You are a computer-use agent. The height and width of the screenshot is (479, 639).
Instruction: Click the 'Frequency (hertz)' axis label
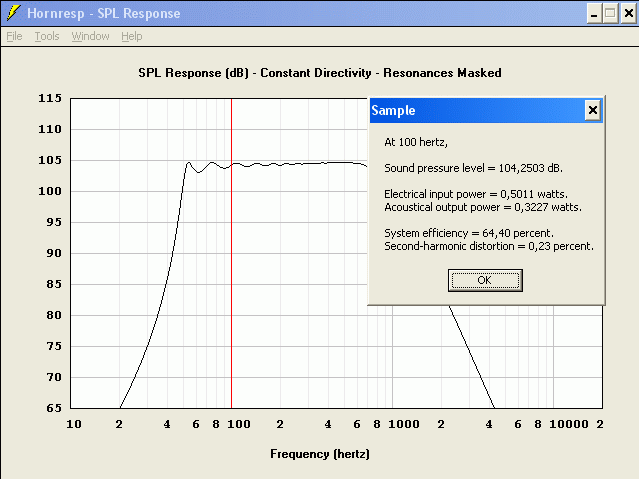click(320, 454)
